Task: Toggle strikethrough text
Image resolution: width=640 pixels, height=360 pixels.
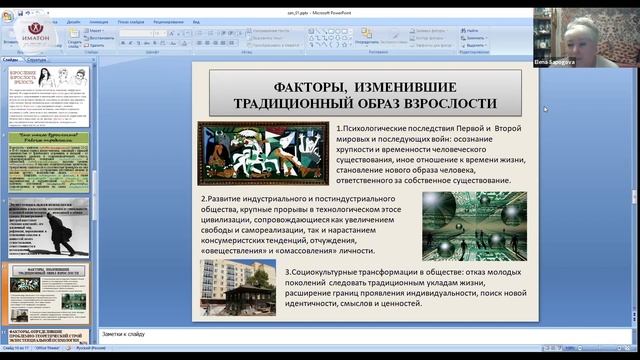Action: (147, 43)
